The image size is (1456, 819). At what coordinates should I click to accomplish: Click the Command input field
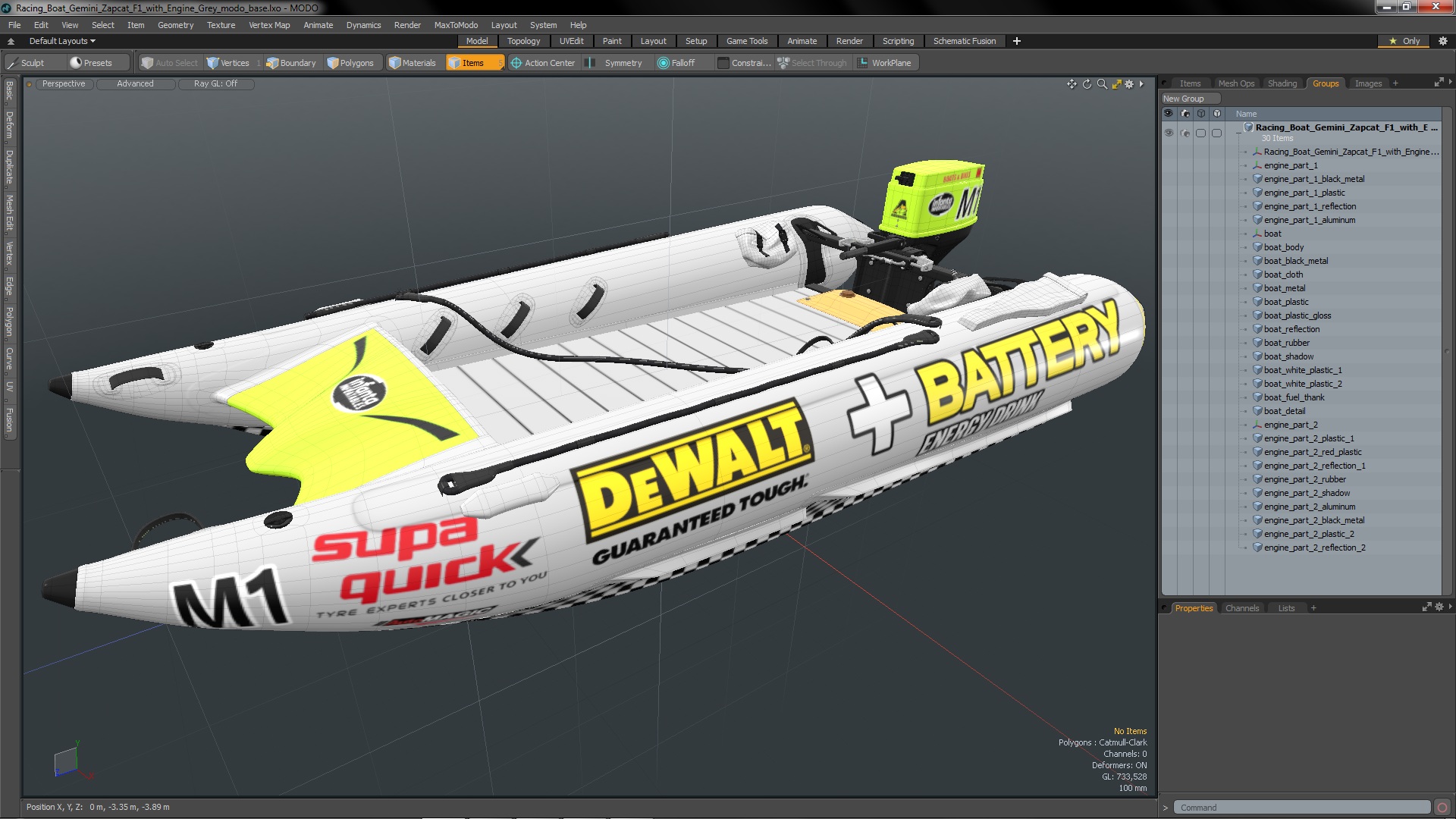point(1301,808)
